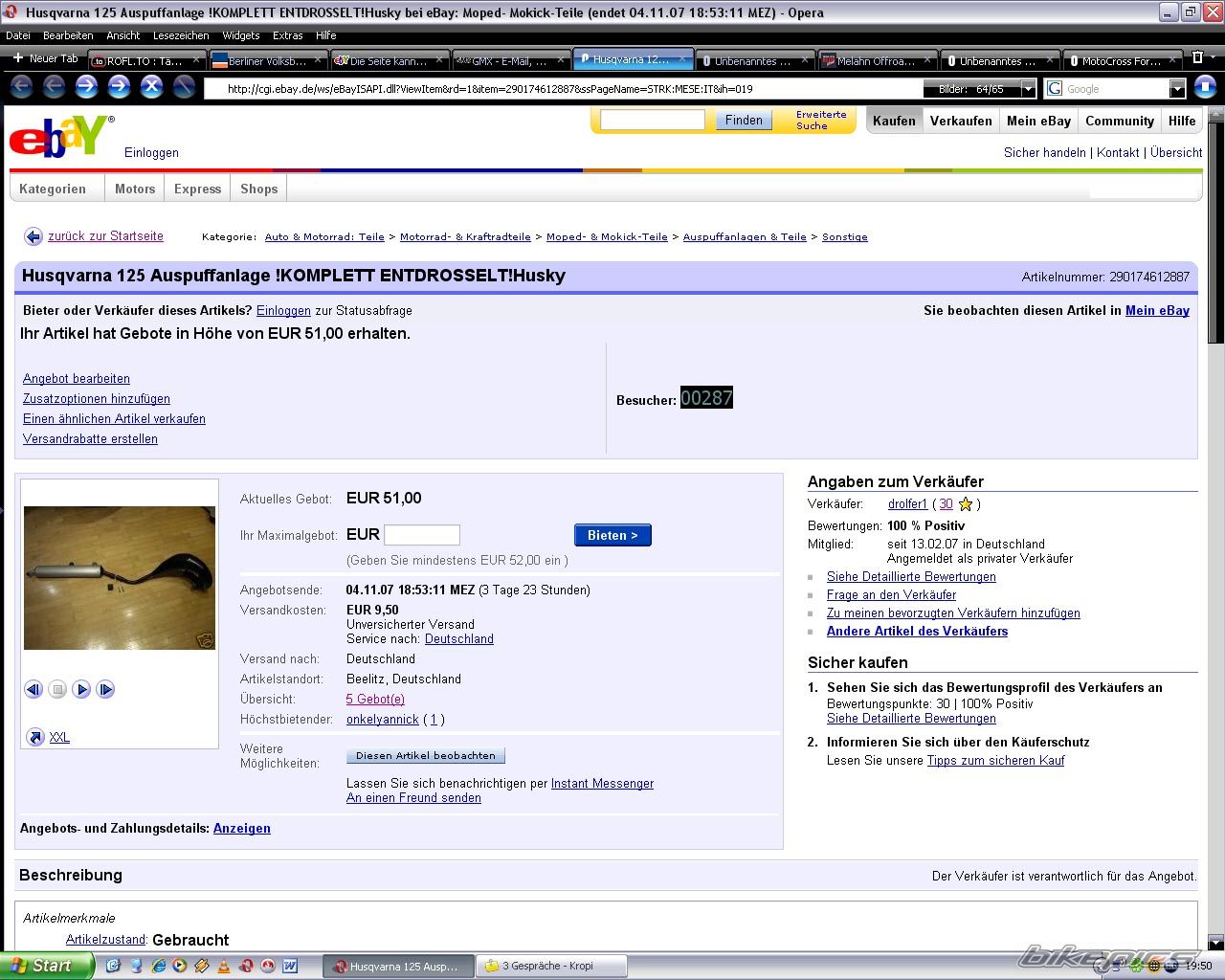Open Internet Explorer from quick launch
Viewport: 1225px width, 980px height.
[x=158, y=966]
